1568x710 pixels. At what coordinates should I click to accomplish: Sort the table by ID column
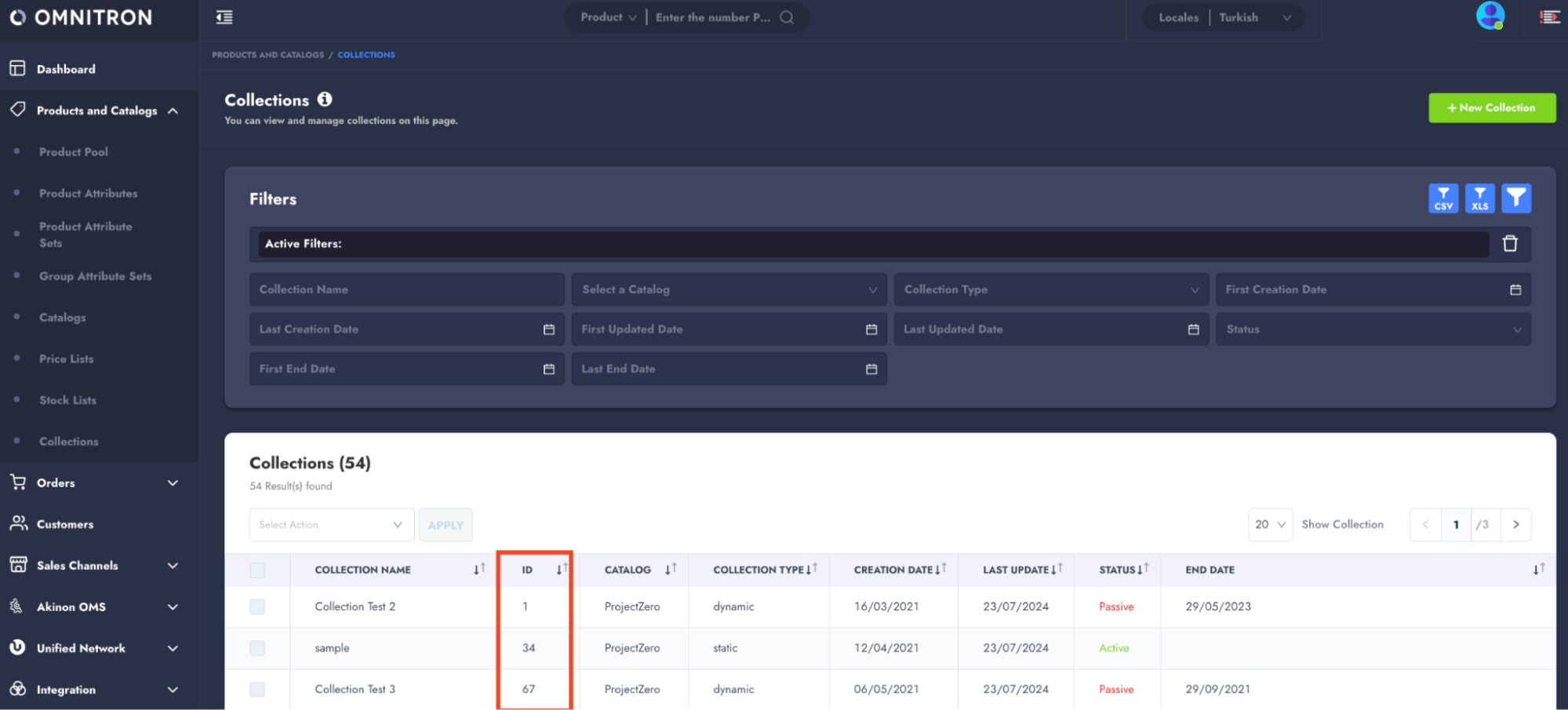pos(561,570)
